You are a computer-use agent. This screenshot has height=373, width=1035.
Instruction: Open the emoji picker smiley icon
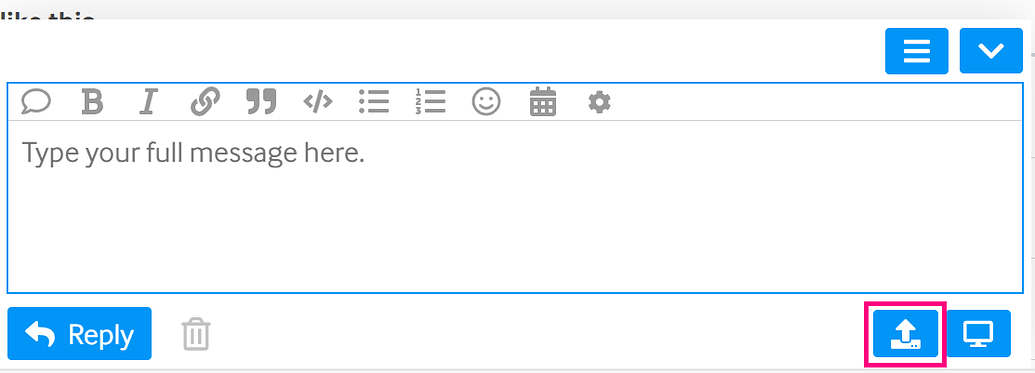(x=486, y=102)
